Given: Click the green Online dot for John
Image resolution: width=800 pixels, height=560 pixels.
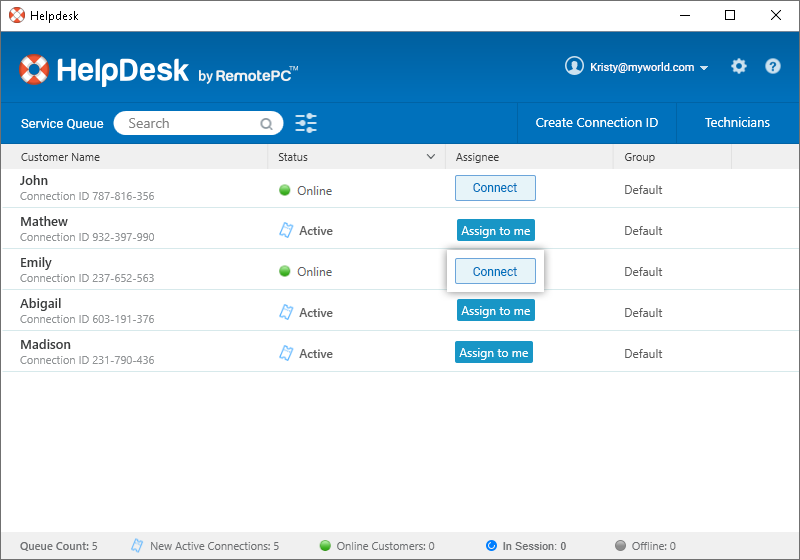Looking at the screenshot, I should pos(284,190).
